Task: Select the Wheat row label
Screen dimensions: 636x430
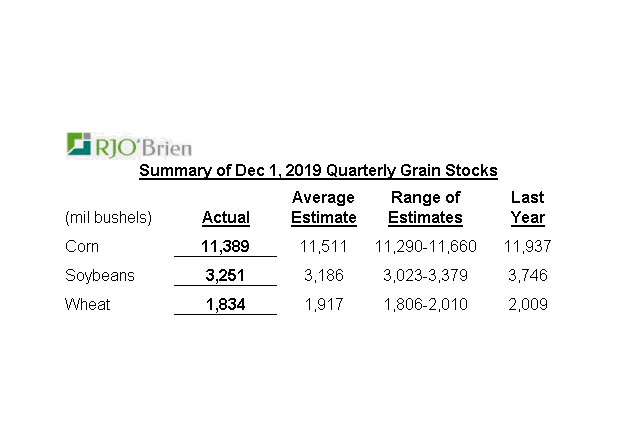Action: coord(85,304)
